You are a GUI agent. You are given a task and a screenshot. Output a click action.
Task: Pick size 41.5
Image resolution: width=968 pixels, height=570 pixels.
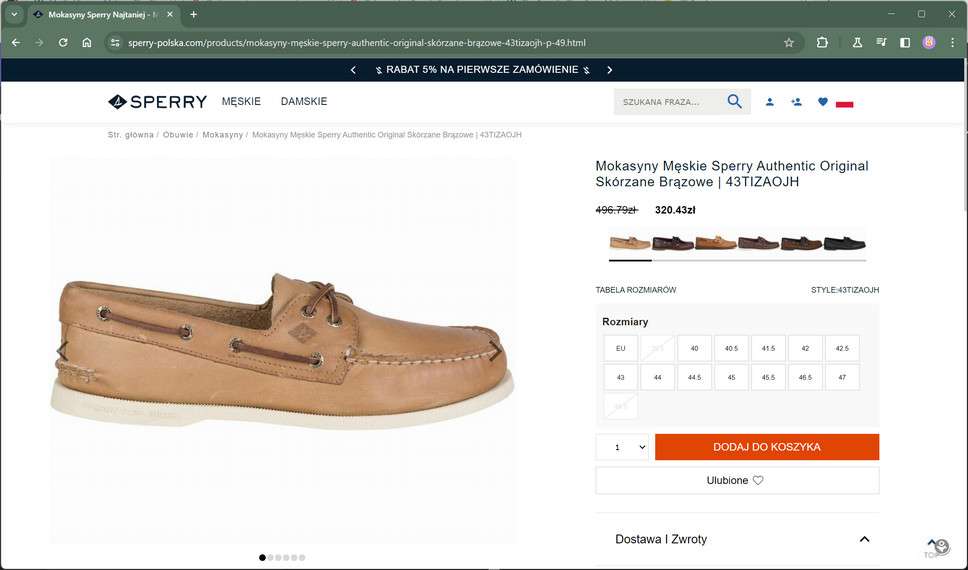(768, 348)
